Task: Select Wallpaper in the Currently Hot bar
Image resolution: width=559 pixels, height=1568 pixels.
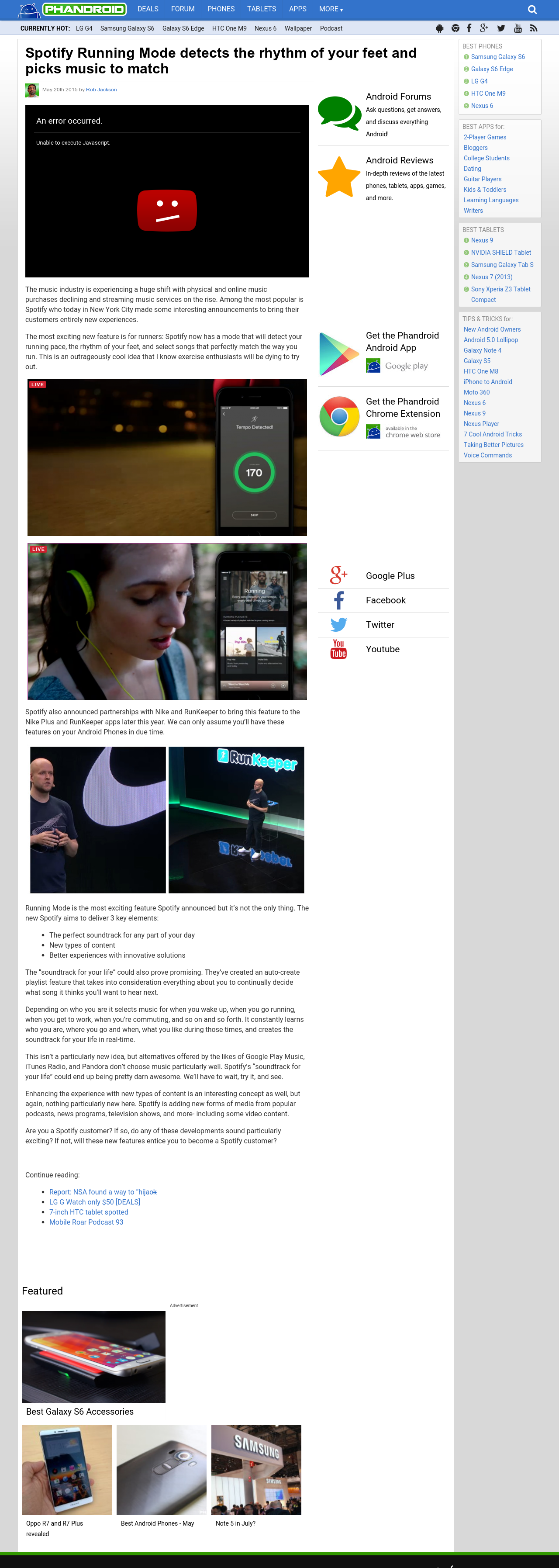Action: [x=298, y=28]
